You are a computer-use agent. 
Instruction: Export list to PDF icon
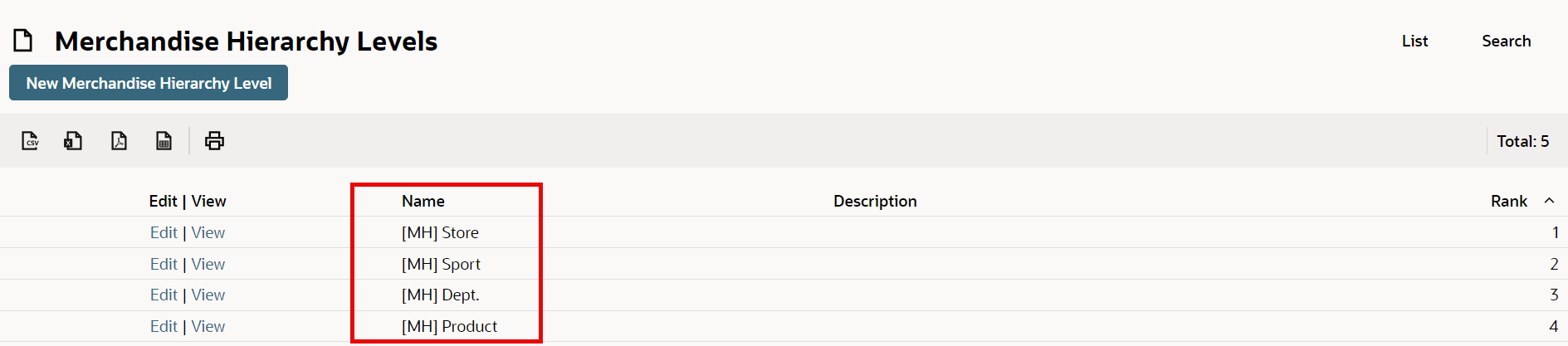(119, 141)
